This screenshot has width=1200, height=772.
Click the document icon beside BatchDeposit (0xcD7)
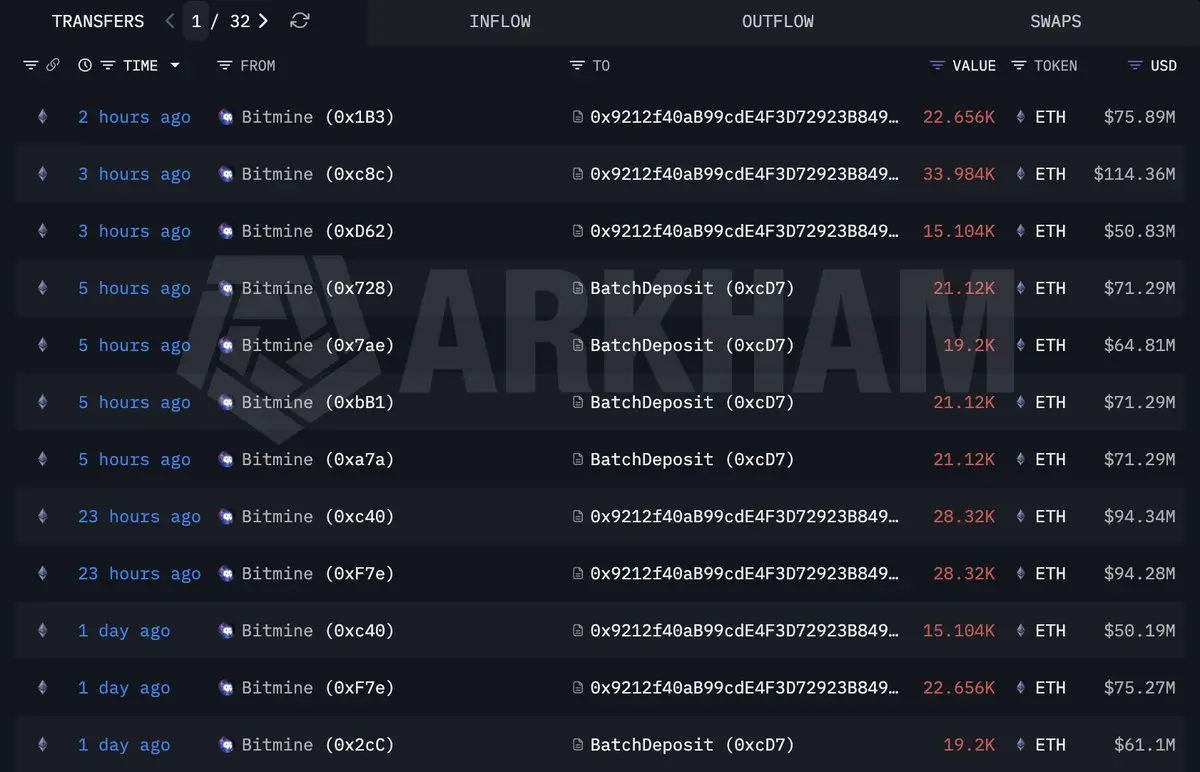(579, 288)
